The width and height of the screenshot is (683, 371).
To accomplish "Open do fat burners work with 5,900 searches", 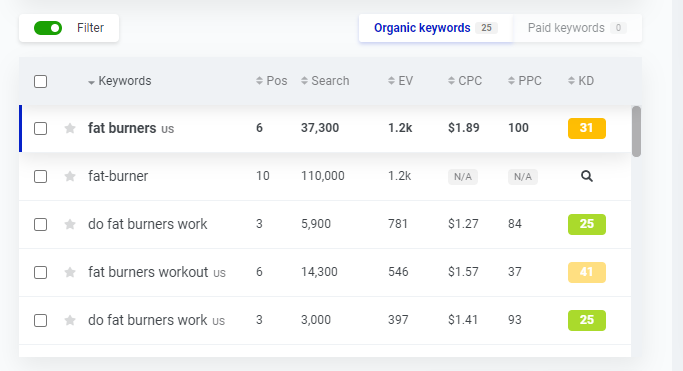I will [x=148, y=224].
